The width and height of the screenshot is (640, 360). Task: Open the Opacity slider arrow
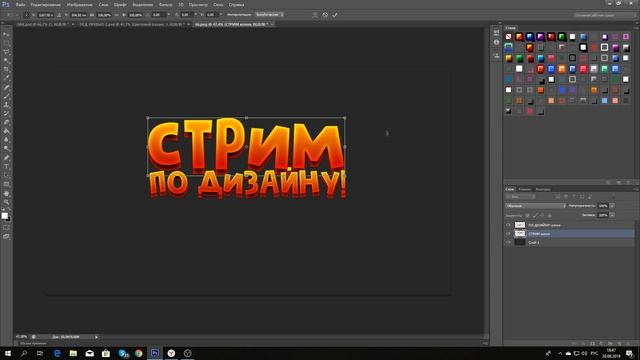(x=612, y=206)
